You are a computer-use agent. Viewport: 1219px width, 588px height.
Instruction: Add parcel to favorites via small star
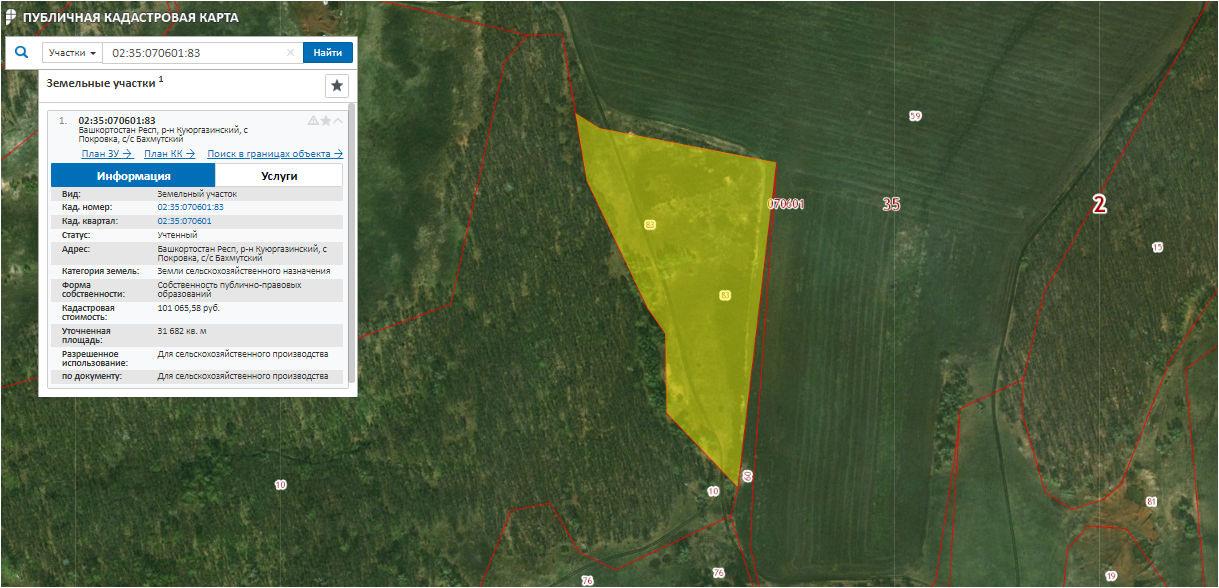(x=326, y=121)
